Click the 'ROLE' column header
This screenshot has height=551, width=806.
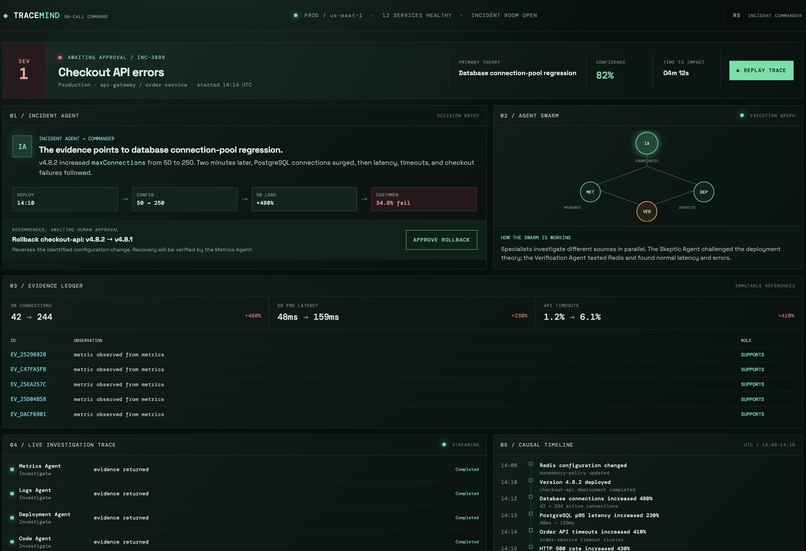(746, 340)
